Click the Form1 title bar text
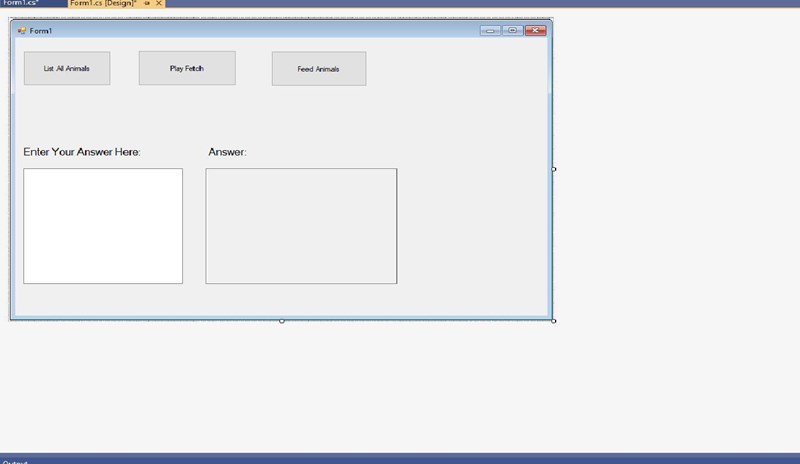The width and height of the screenshot is (800, 464). (41, 31)
